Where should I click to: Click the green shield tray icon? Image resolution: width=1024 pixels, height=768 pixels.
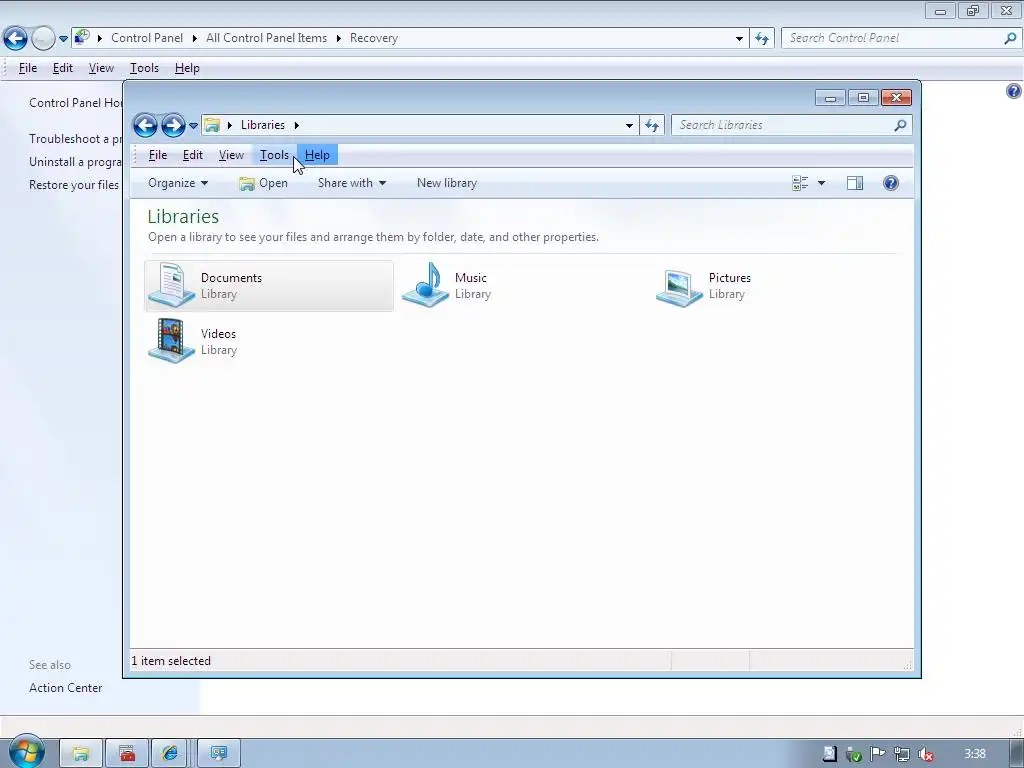[x=854, y=754]
